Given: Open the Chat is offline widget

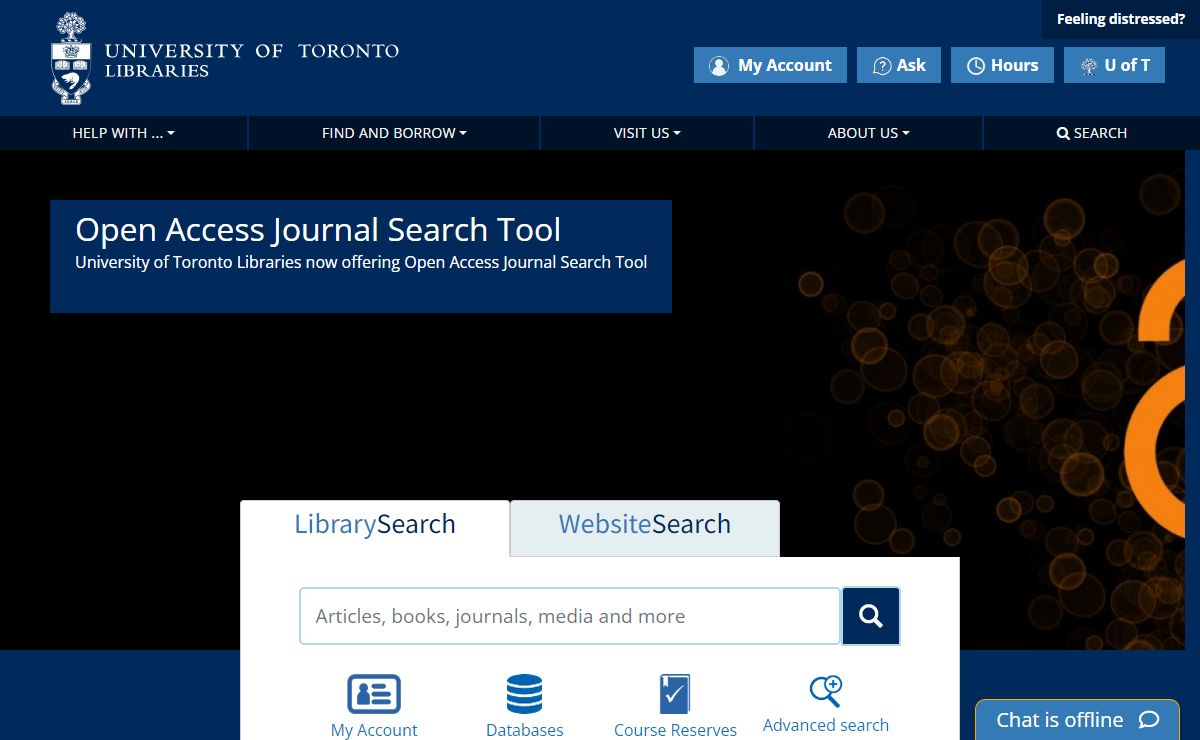Looking at the screenshot, I should coord(1078,720).
